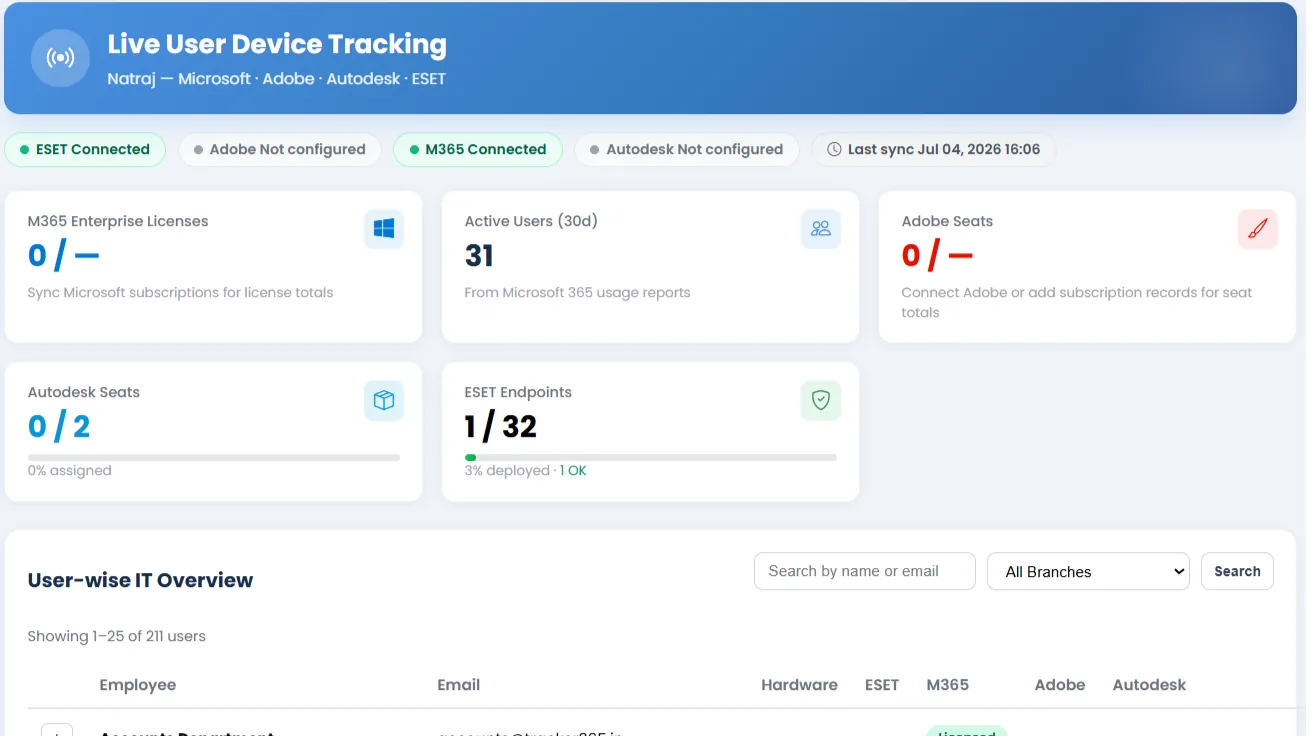Click the Active Users count 31

(479, 256)
